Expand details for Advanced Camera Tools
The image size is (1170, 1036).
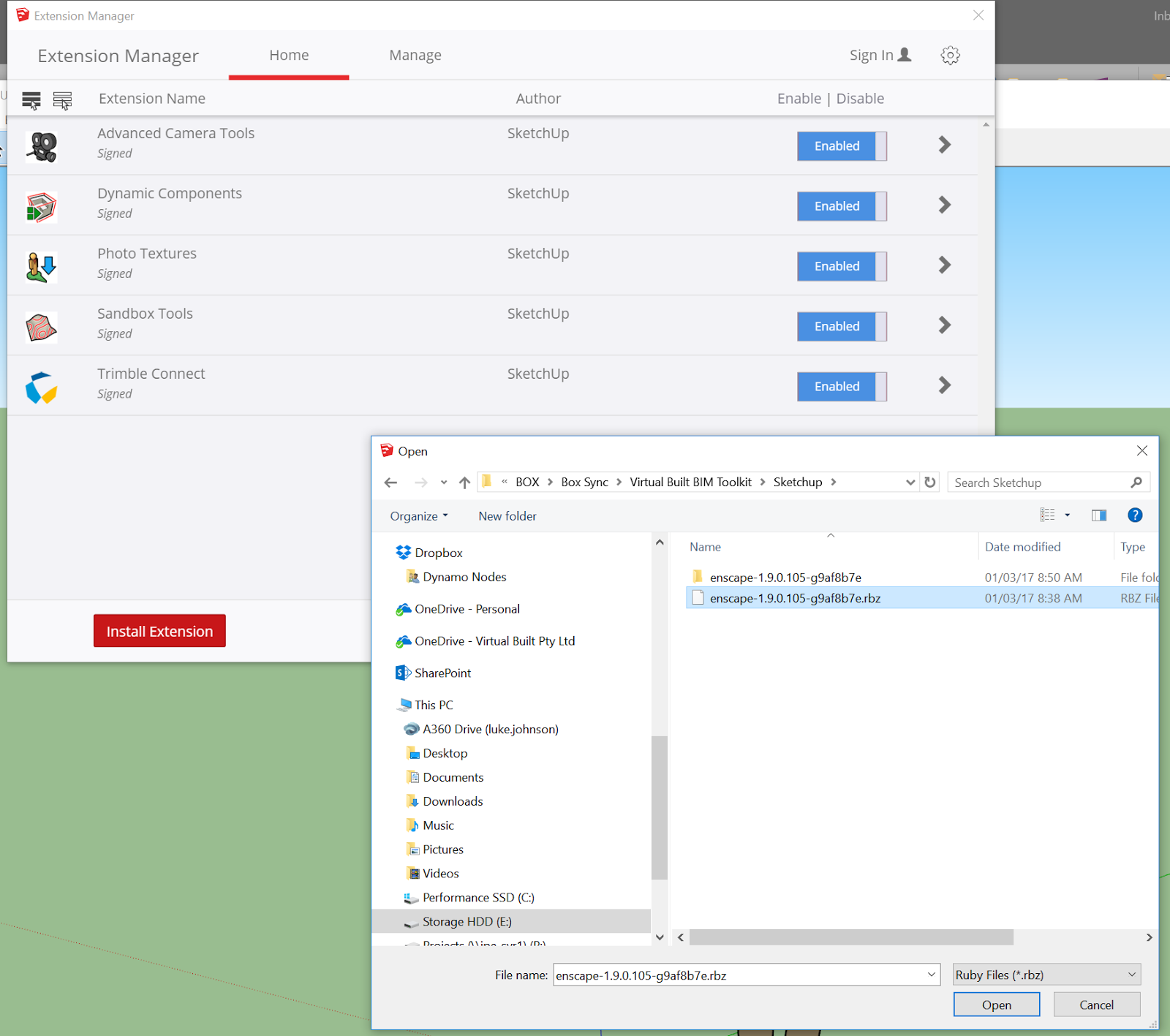(944, 145)
